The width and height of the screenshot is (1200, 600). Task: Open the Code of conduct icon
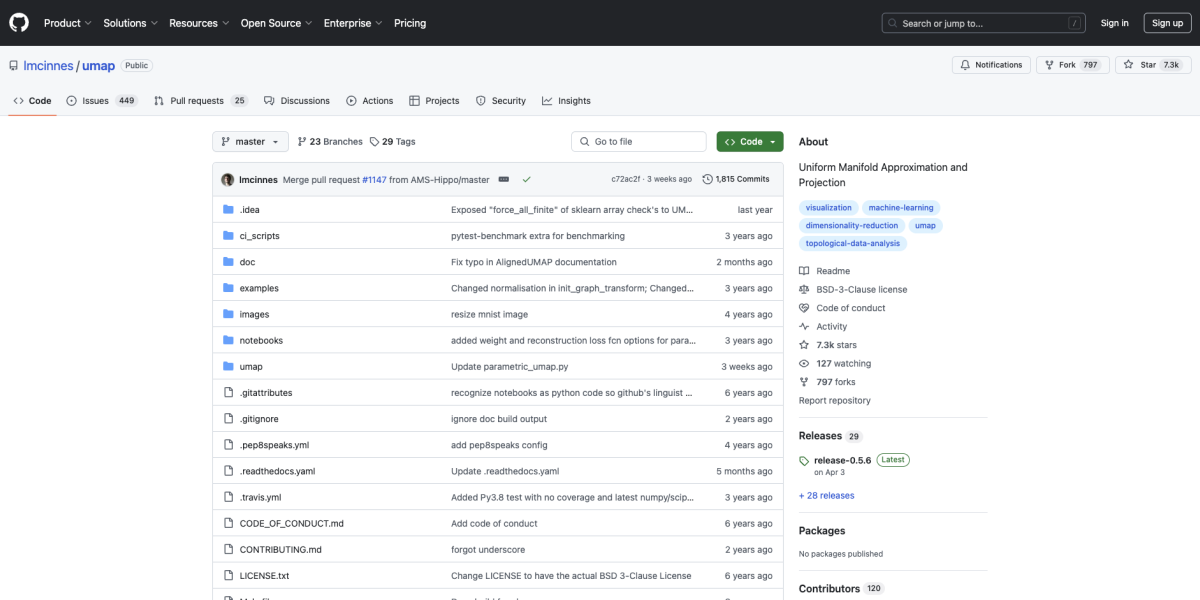pyautogui.click(x=803, y=307)
